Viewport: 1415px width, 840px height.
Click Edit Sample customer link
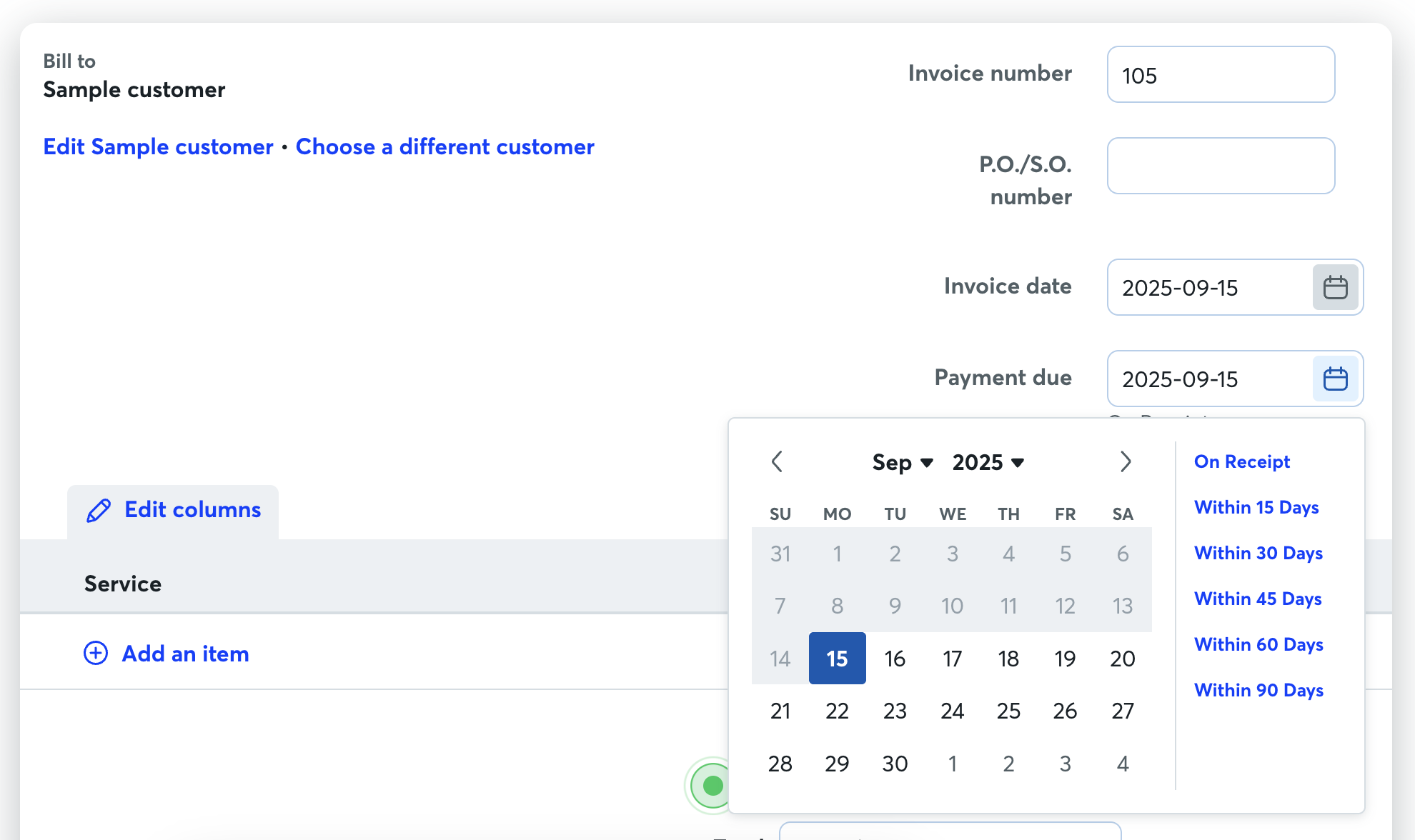[158, 146]
